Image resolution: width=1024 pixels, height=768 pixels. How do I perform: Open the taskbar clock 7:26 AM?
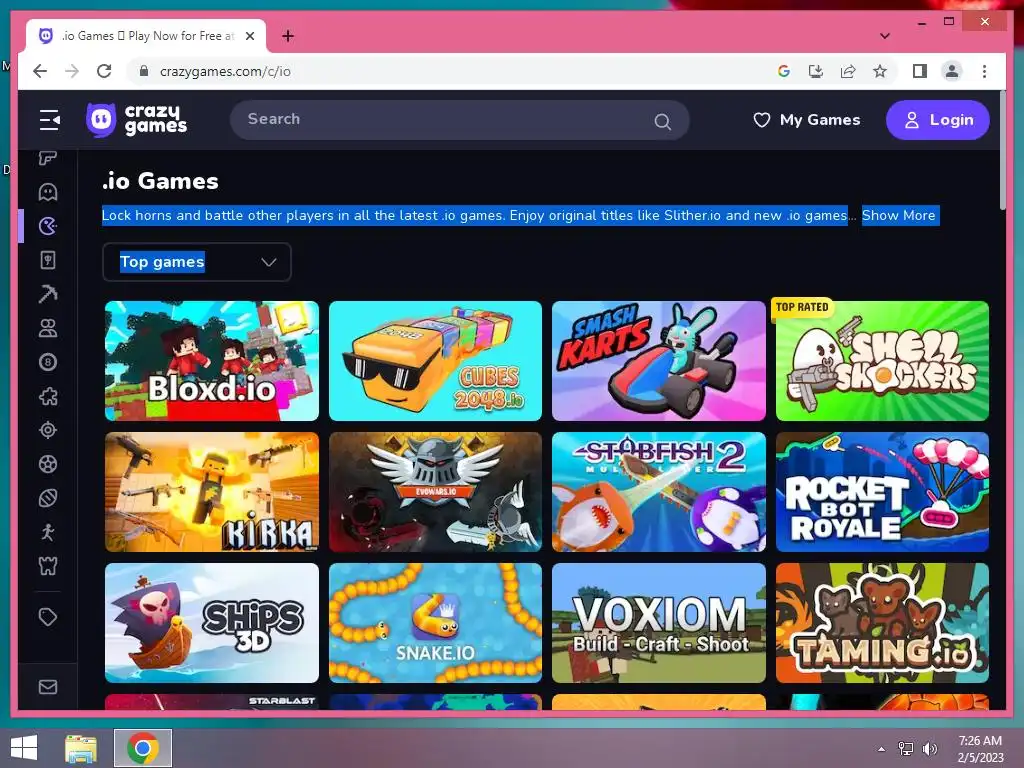point(980,749)
